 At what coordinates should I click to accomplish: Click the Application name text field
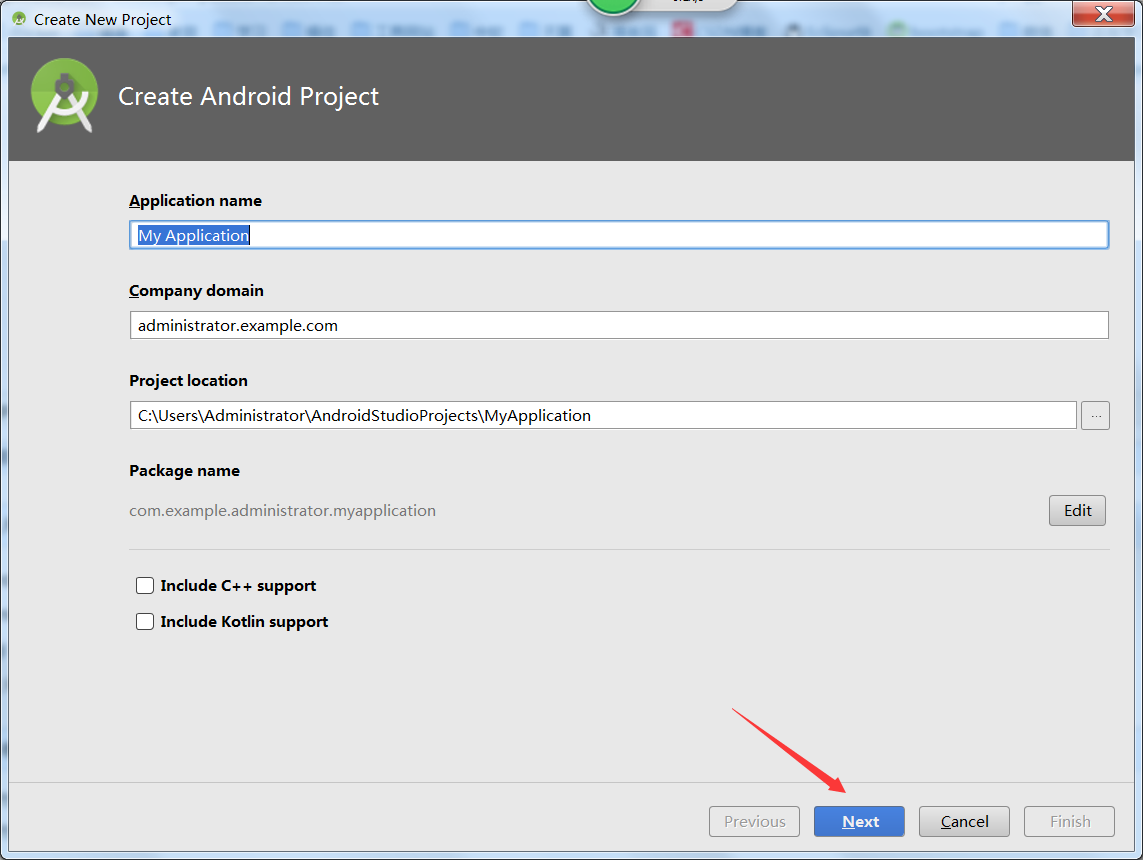[x=619, y=235]
